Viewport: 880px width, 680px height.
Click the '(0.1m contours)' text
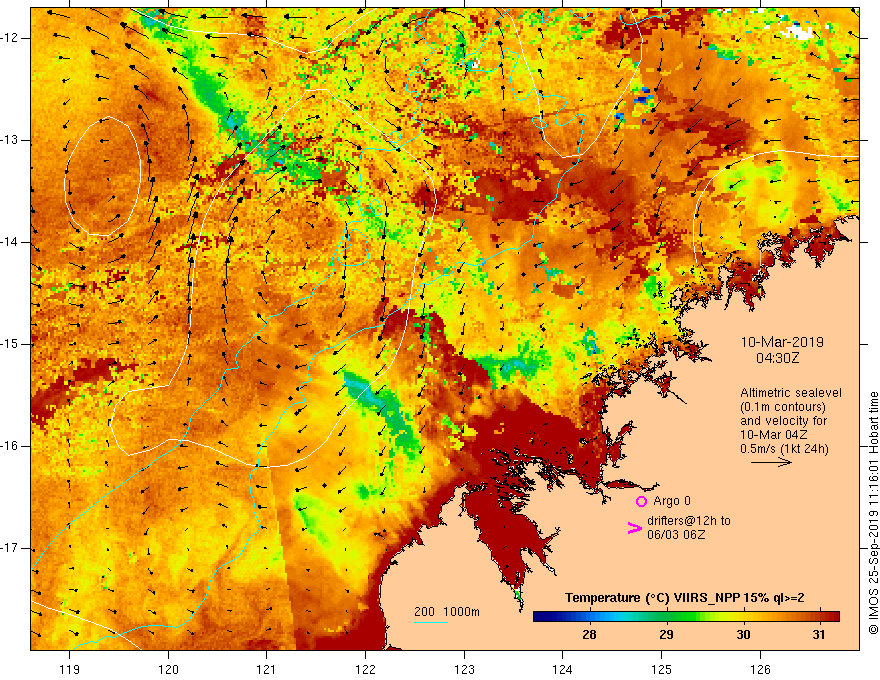783,407
